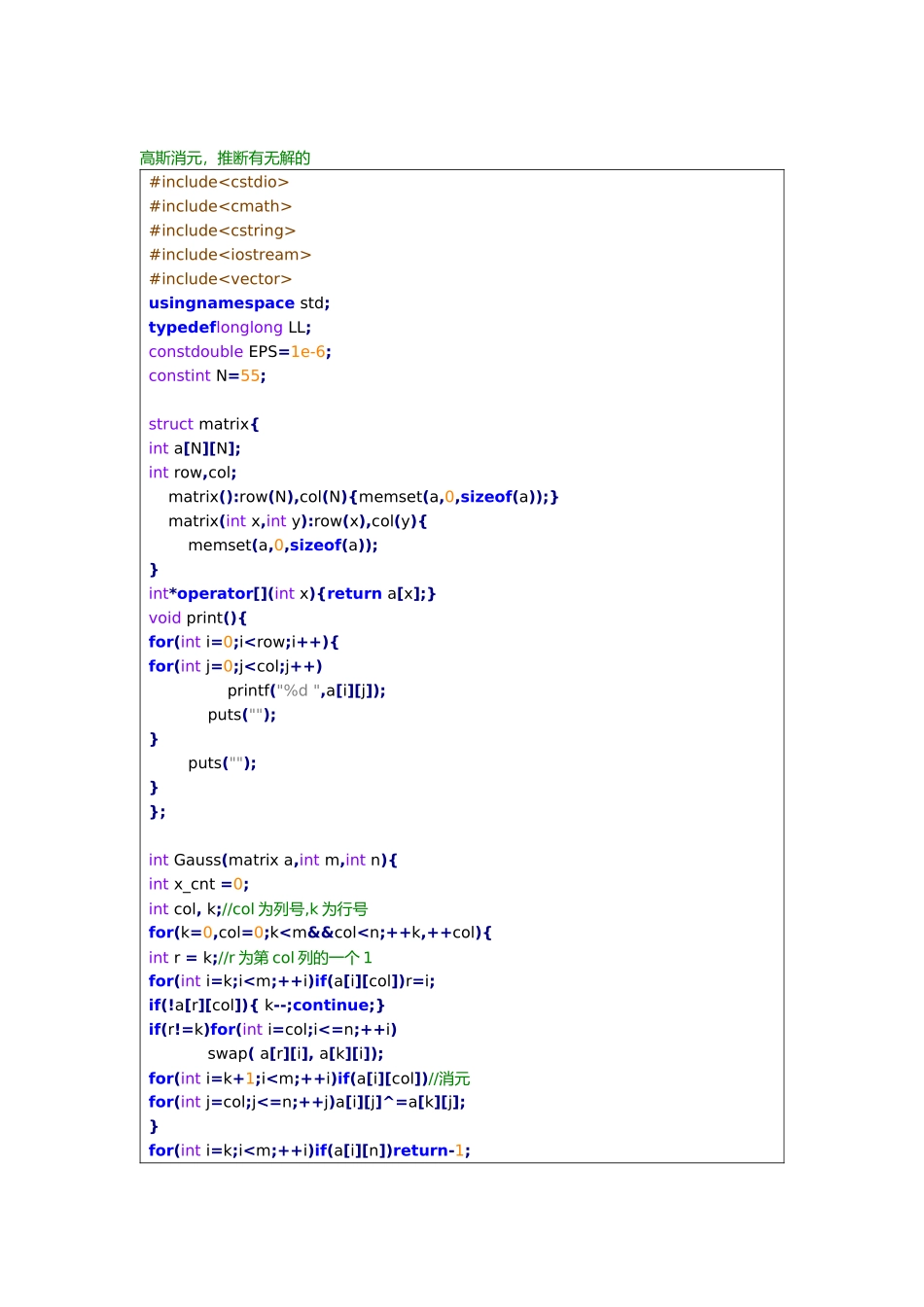Image resolution: width=924 pixels, height=1307 pixels.
Task: Click the line if(r!=k)for(int i=col;i<=n;++i)
Action: coord(273,1029)
